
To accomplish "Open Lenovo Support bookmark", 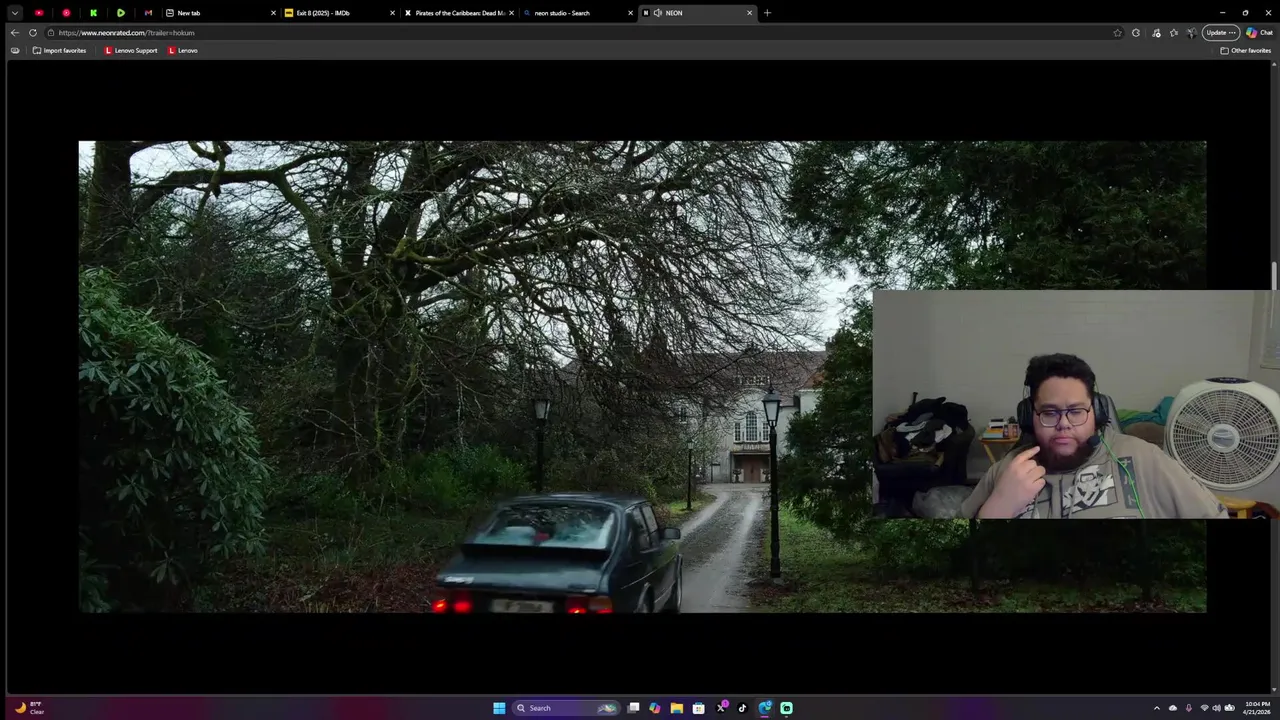I will click(131, 50).
